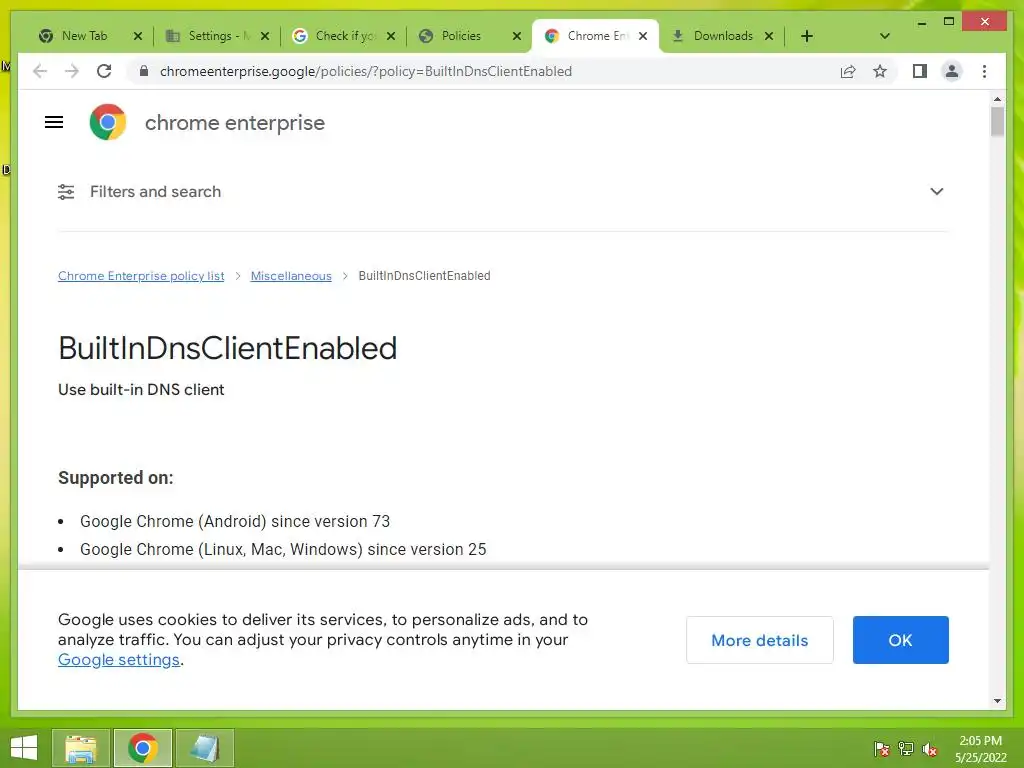Click the muted volume tray icon
This screenshot has height=768, width=1024.
click(x=930, y=748)
